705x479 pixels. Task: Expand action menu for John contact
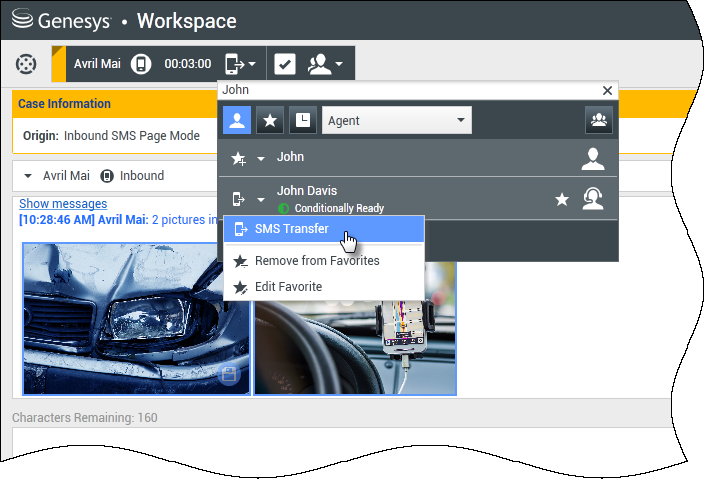pyautogui.click(x=261, y=158)
